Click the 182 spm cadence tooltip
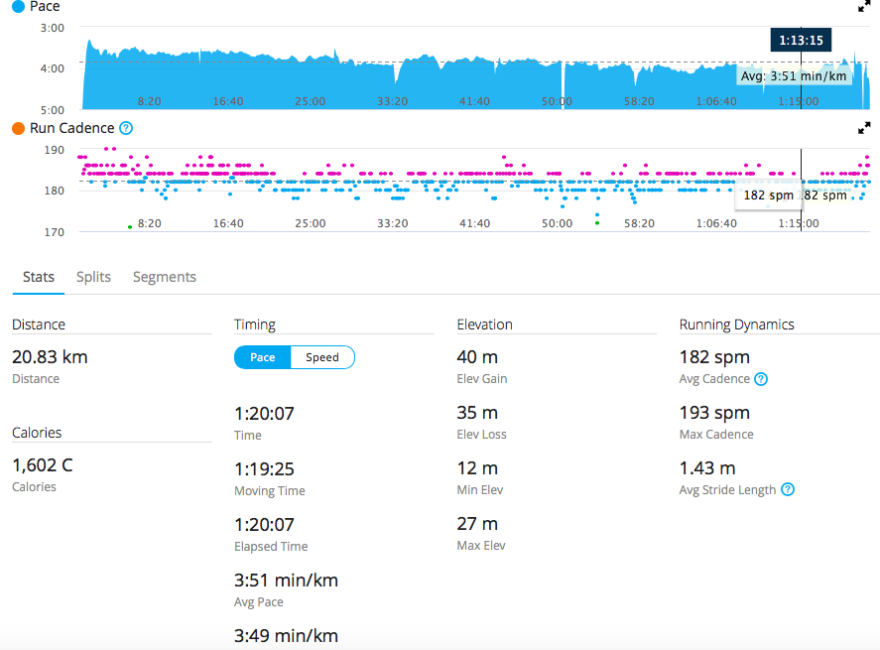Image resolution: width=880 pixels, height=650 pixels. pyautogui.click(x=768, y=195)
